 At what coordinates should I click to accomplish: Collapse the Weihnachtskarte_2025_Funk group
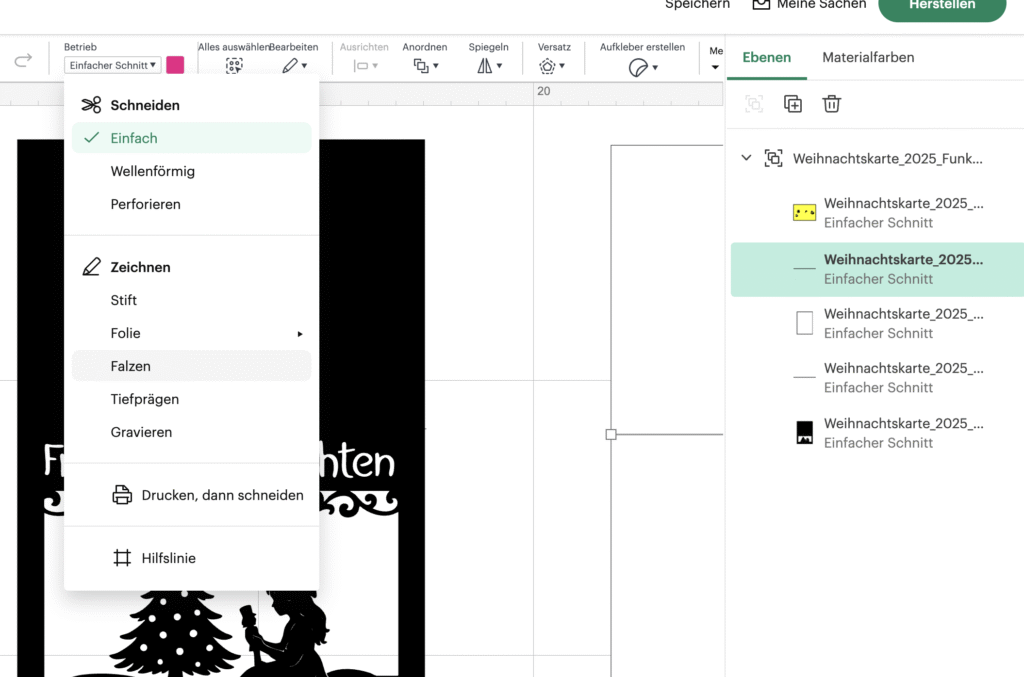[746, 158]
